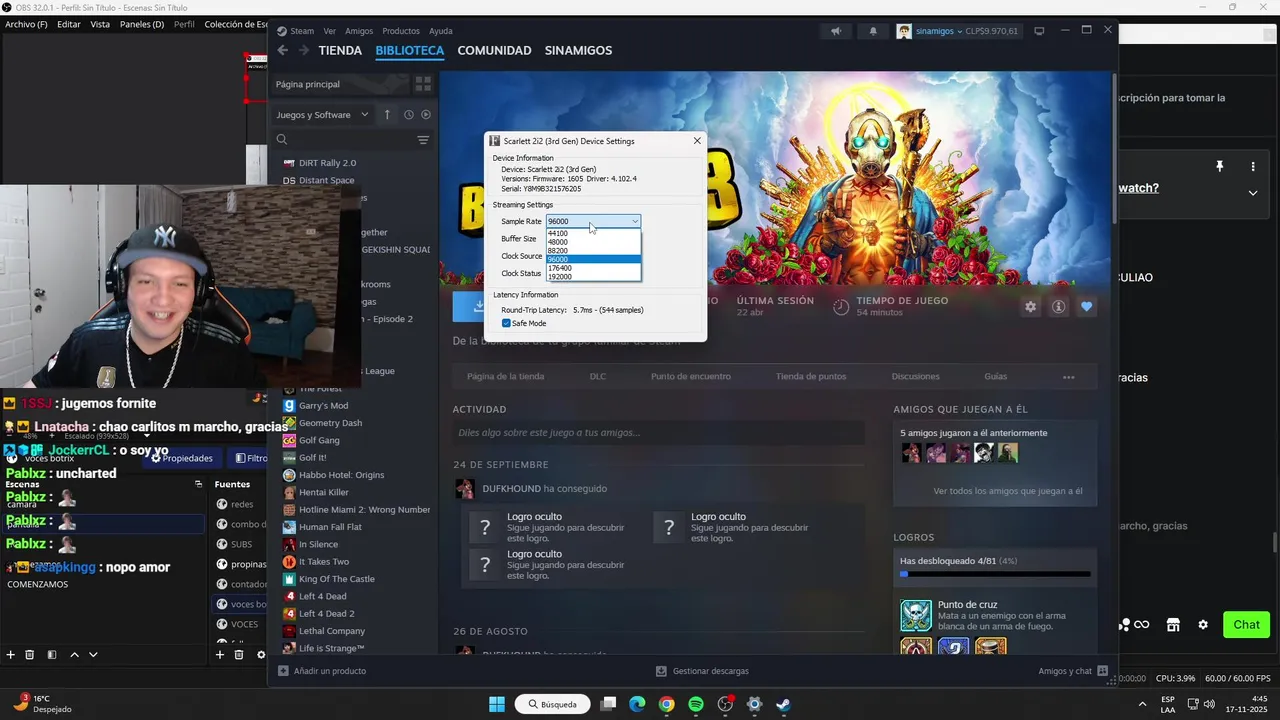
Task: Open the Steam menu
Action: [x=301, y=31]
